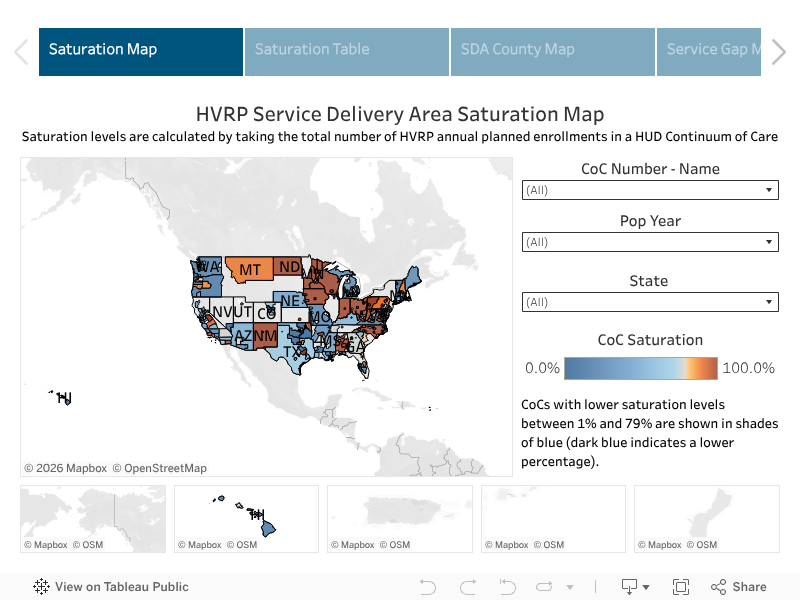Click the Refresh/Replay icon in toolbar
Viewport: 800px width, 600px height.
[x=544, y=587]
